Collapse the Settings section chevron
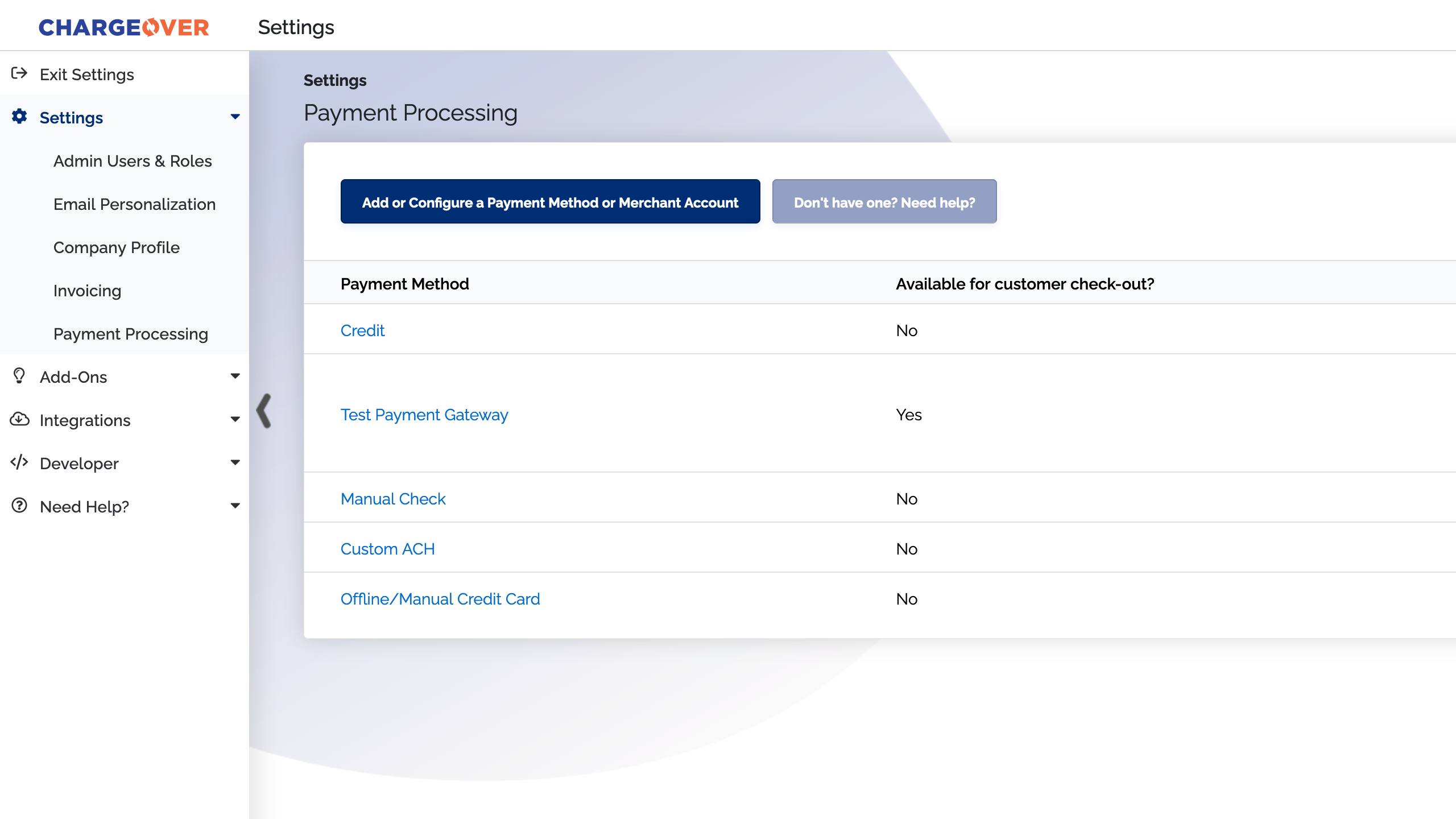Image resolution: width=1456 pixels, height=819 pixels. [234, 117]
